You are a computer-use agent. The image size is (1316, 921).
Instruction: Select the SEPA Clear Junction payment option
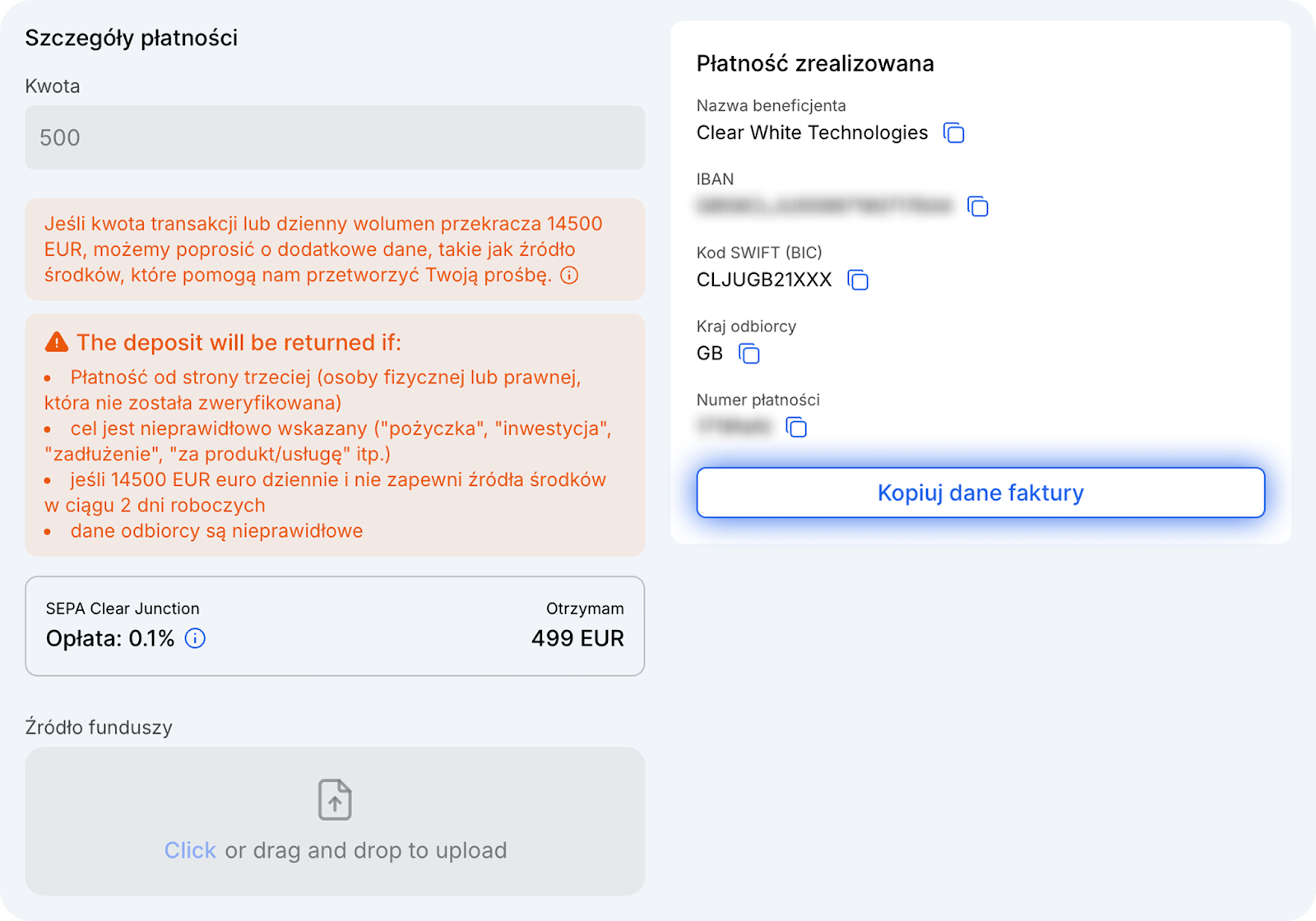point(335,626)
